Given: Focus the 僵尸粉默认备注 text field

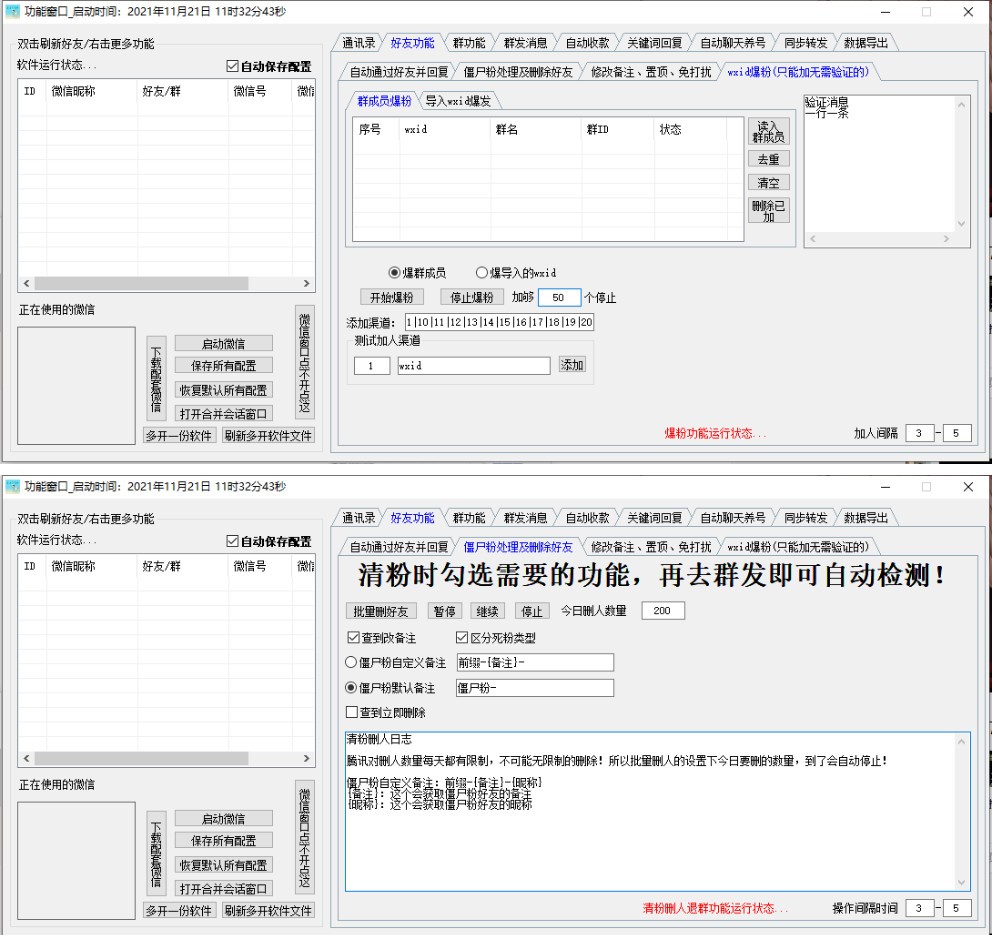Looking at the screenshot, I should pyautogui.click(x=535, y=688).
